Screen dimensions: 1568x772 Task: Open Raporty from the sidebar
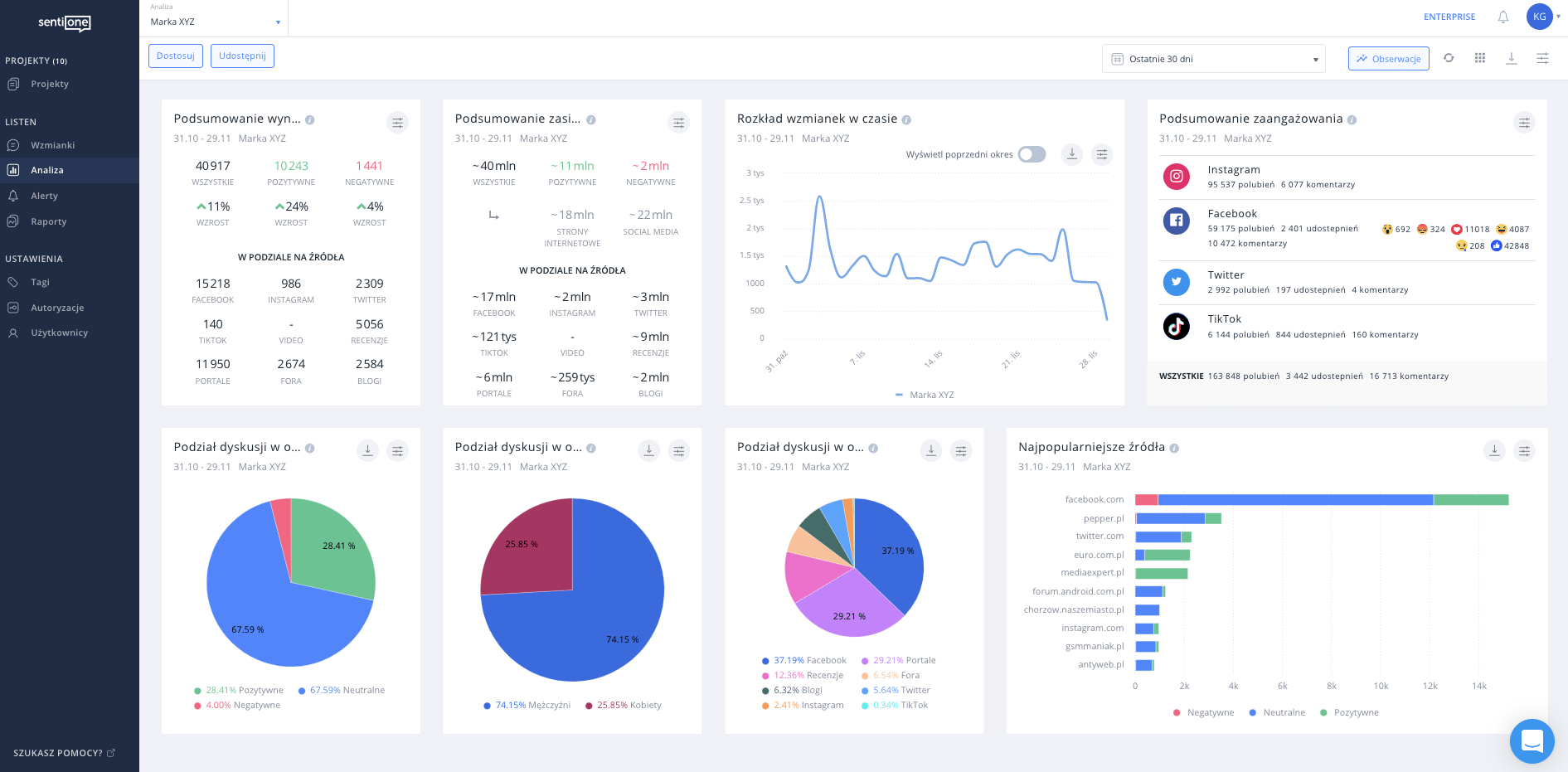[48, 221]
